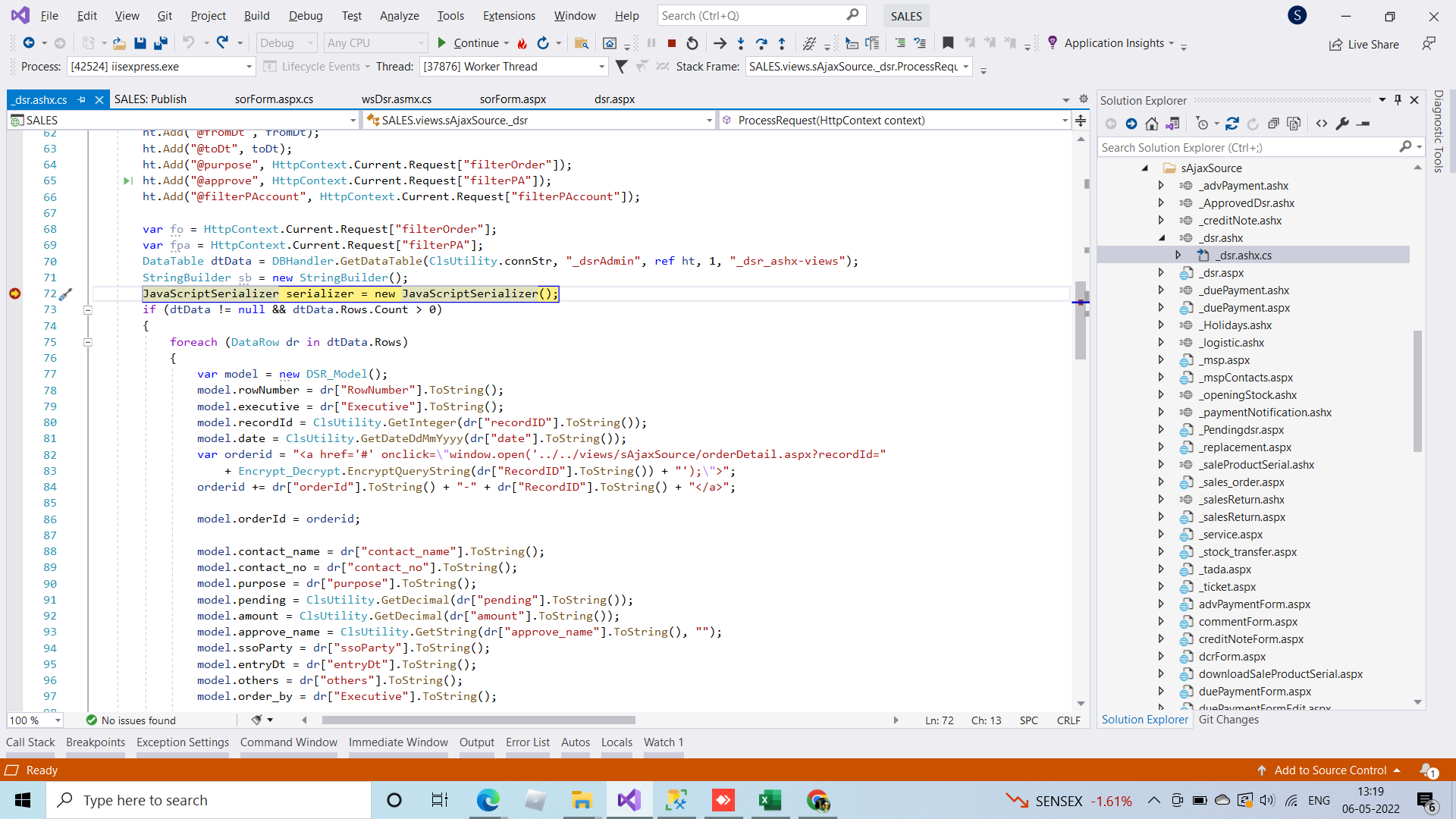Click the Hot Reload flame icon
Screen dimensions: 1456x819
[522, 43]
